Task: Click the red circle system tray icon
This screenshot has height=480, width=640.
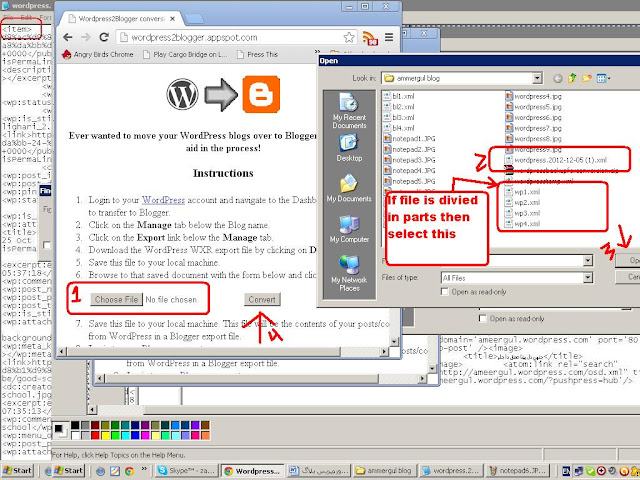Action: [x=601, y=471]
